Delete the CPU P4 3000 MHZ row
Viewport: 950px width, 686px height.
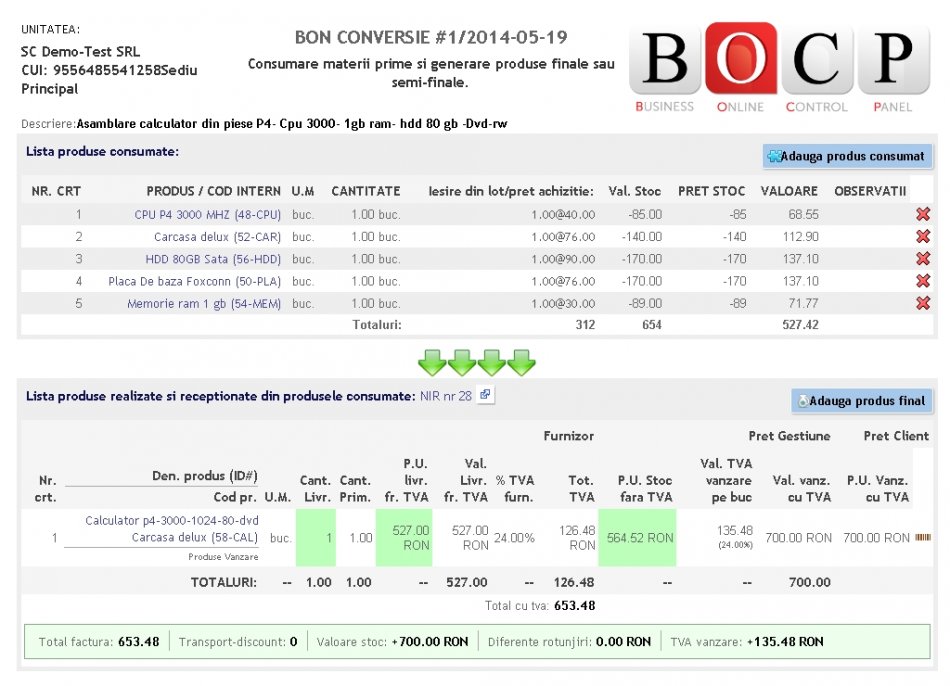coord(922,215)
